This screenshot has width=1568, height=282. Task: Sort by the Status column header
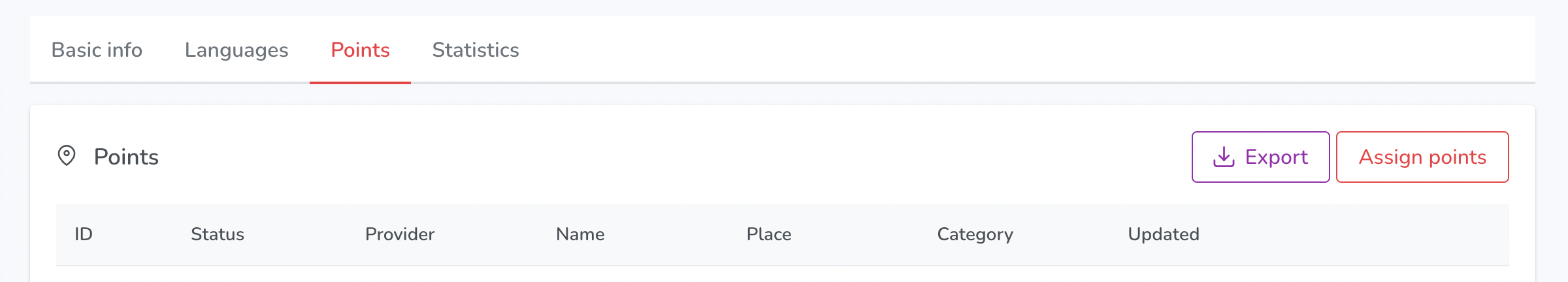217,234
